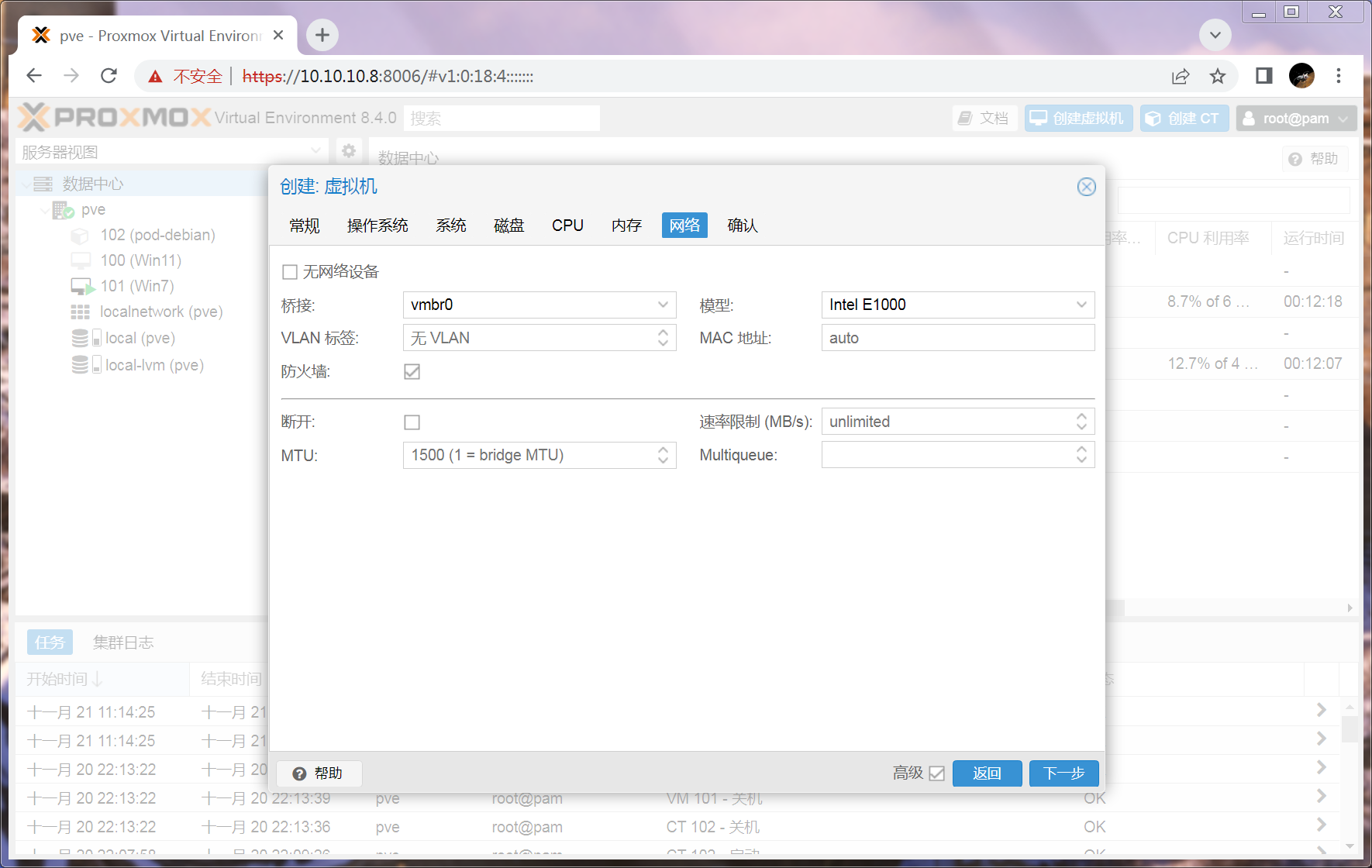Open a new browser tab with plus icon
The image size is (1372, 868).
coord(322,35)
